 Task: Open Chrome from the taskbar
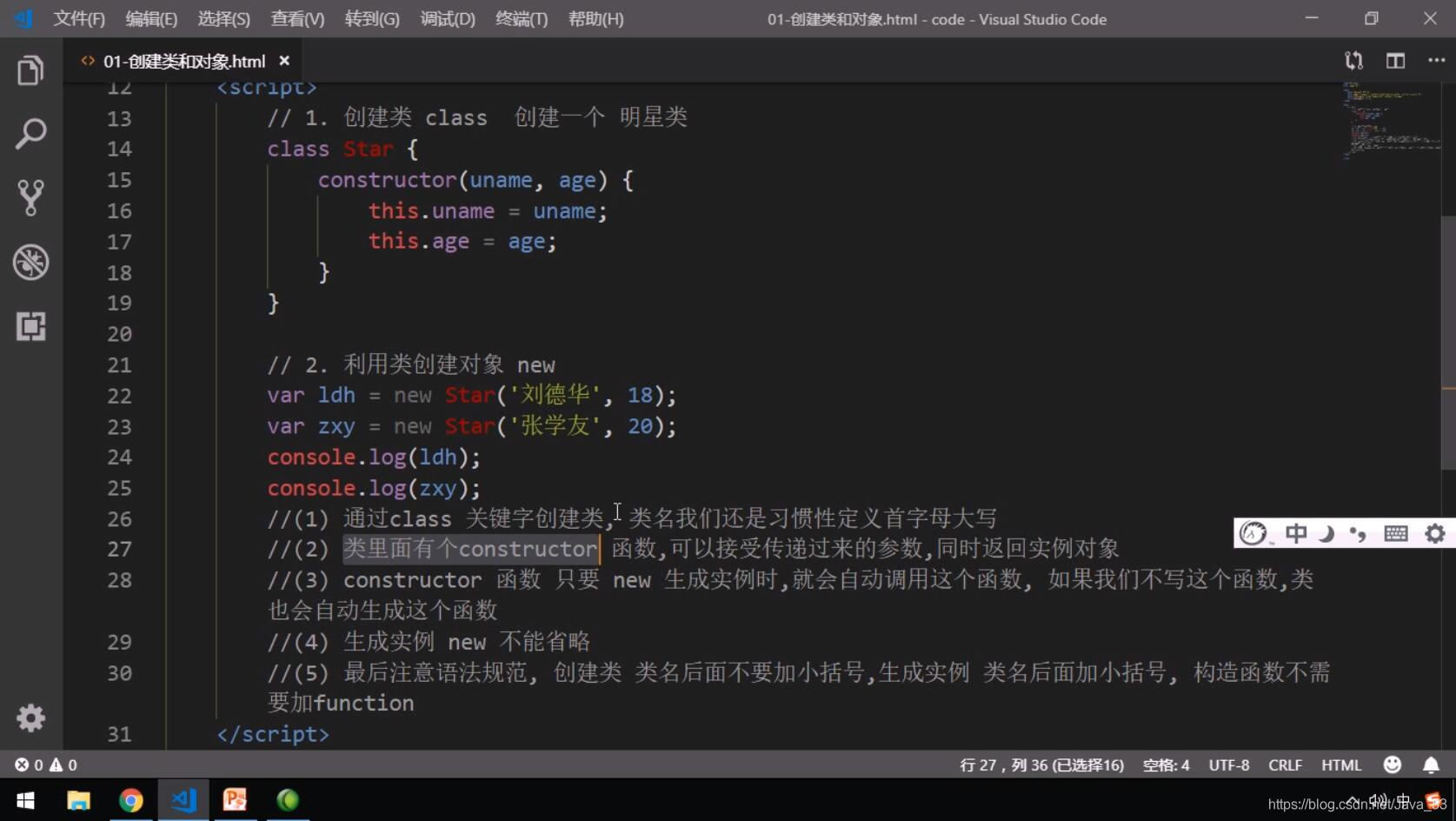[131, 800]
